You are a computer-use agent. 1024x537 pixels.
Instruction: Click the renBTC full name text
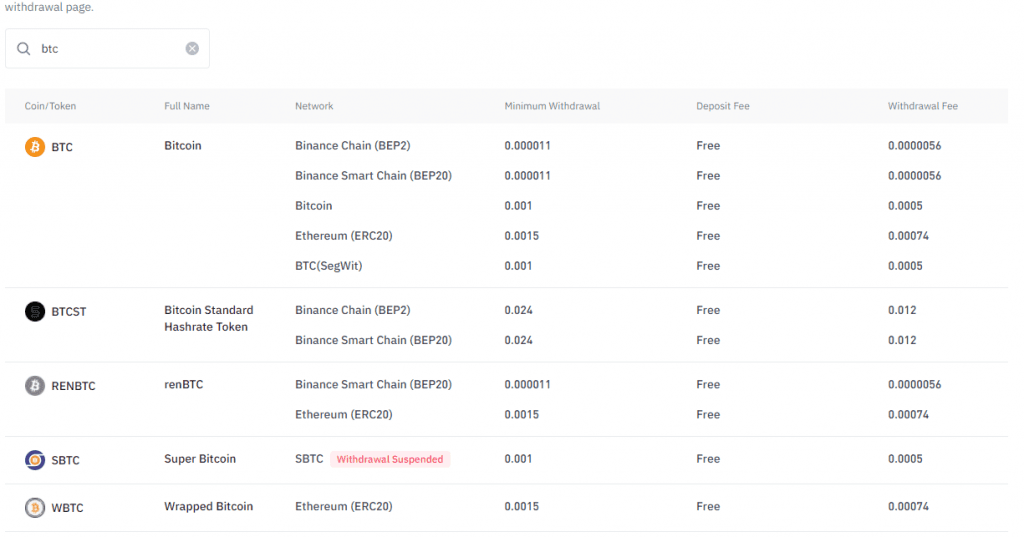click(183, 384)
